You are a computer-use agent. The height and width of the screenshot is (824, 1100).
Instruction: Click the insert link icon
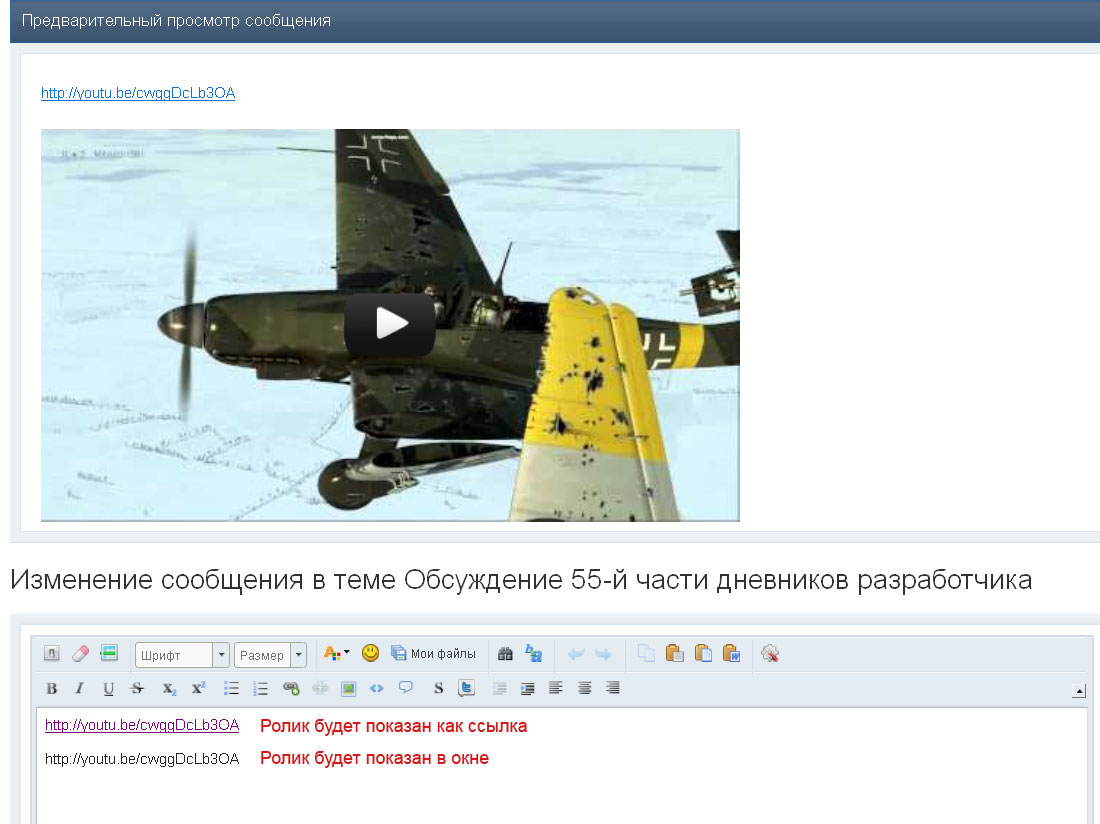291,689
